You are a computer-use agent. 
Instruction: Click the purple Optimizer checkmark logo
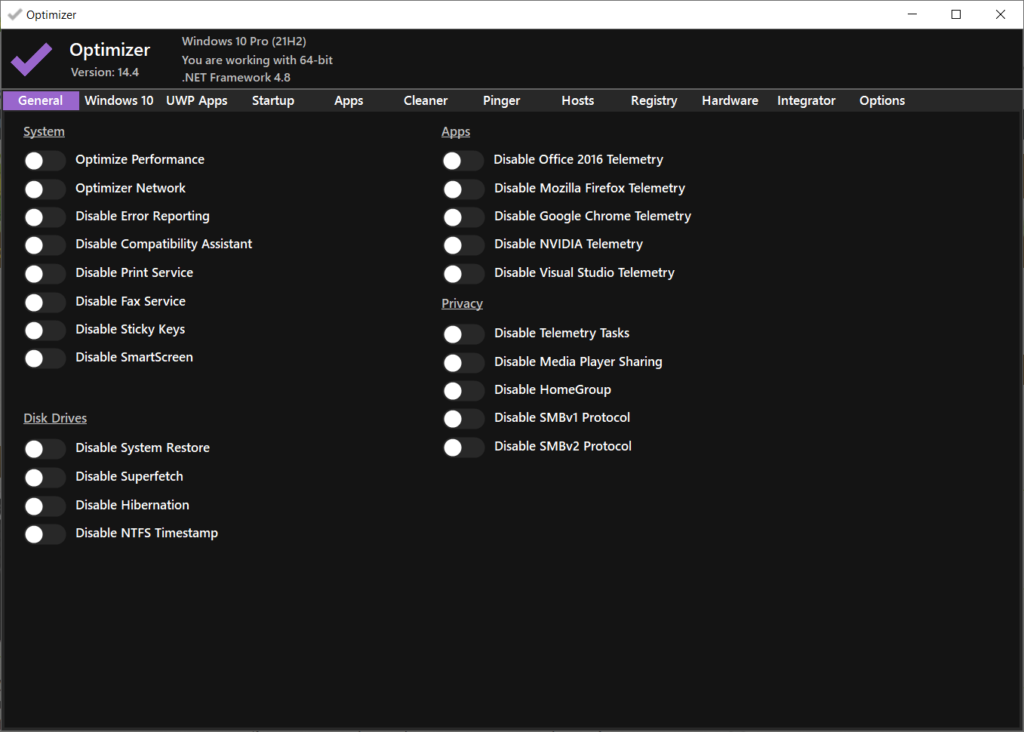[31, 59]
